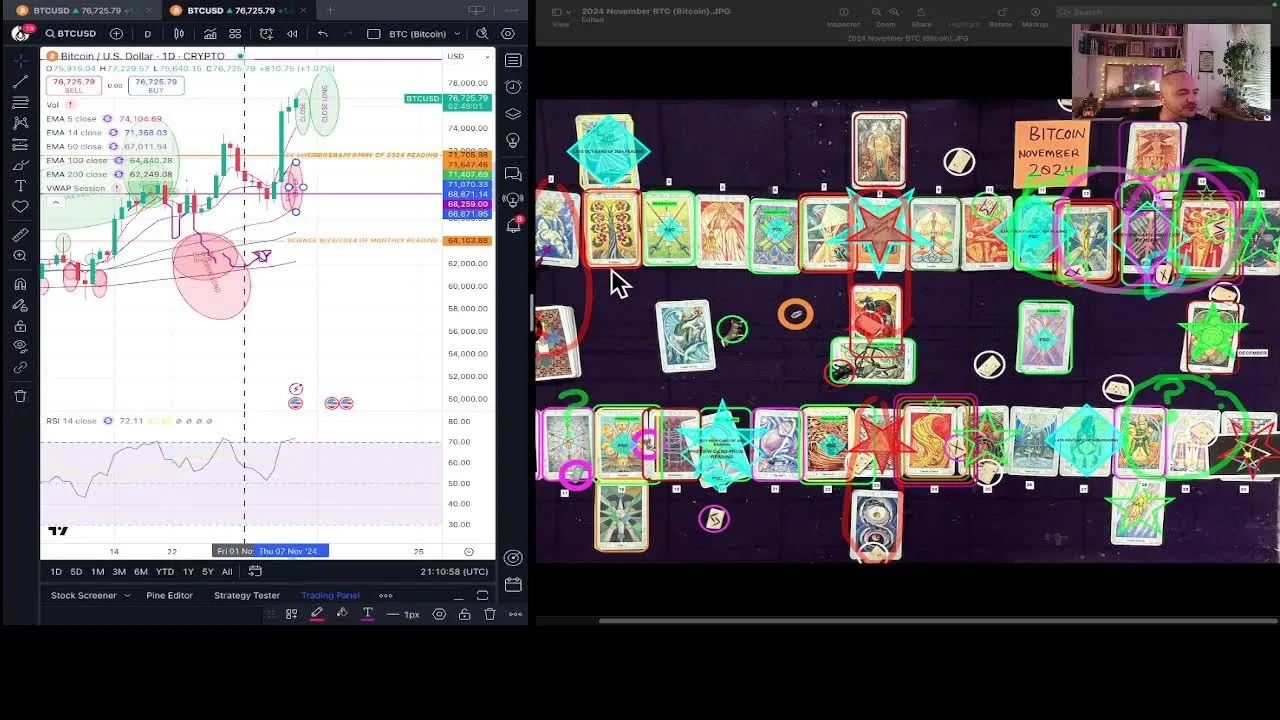Open floating toolbar more options menu

pos(515,614)
